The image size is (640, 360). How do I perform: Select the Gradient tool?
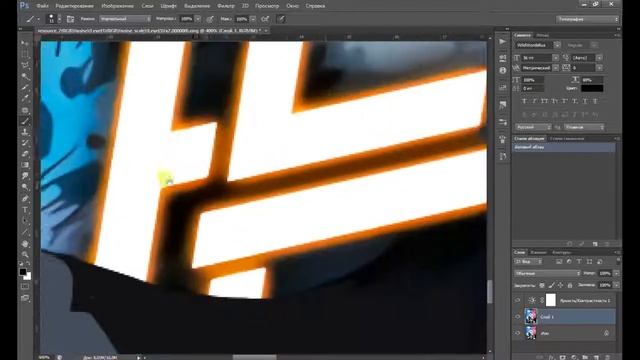(25, 165)
